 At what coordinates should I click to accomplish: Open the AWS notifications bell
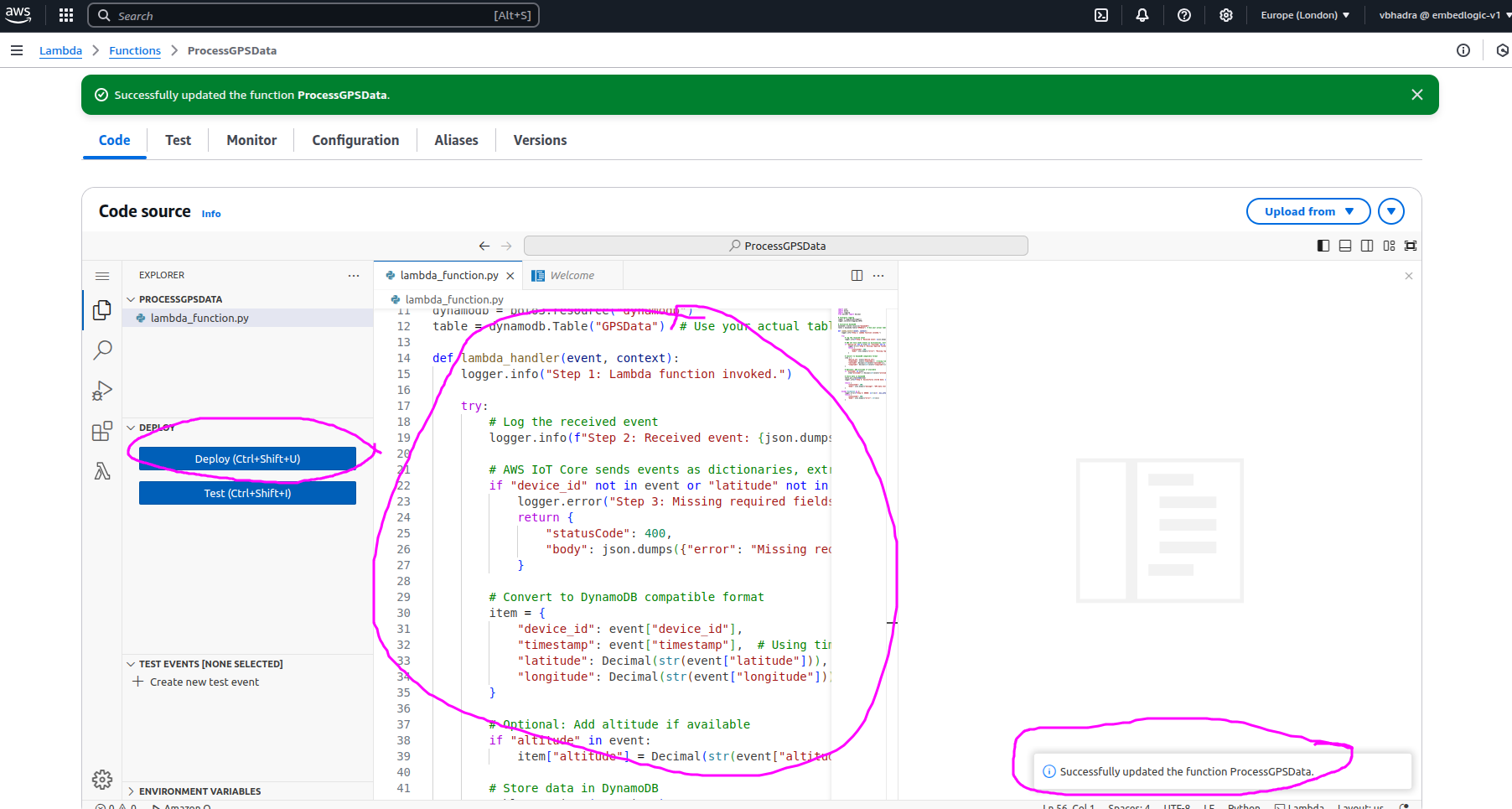tap(1142, 15)
